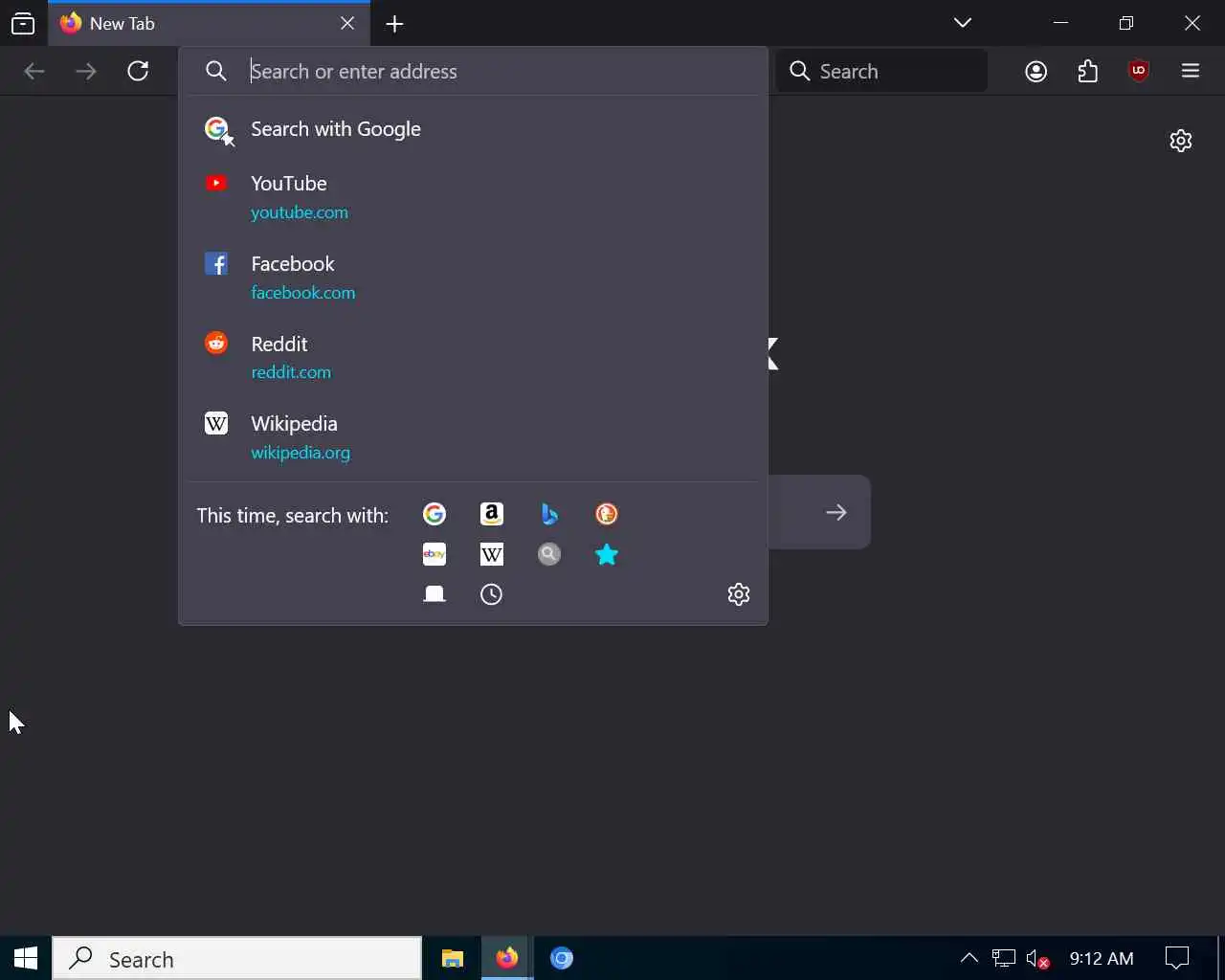Select the New Tab tab

(209, 24)
